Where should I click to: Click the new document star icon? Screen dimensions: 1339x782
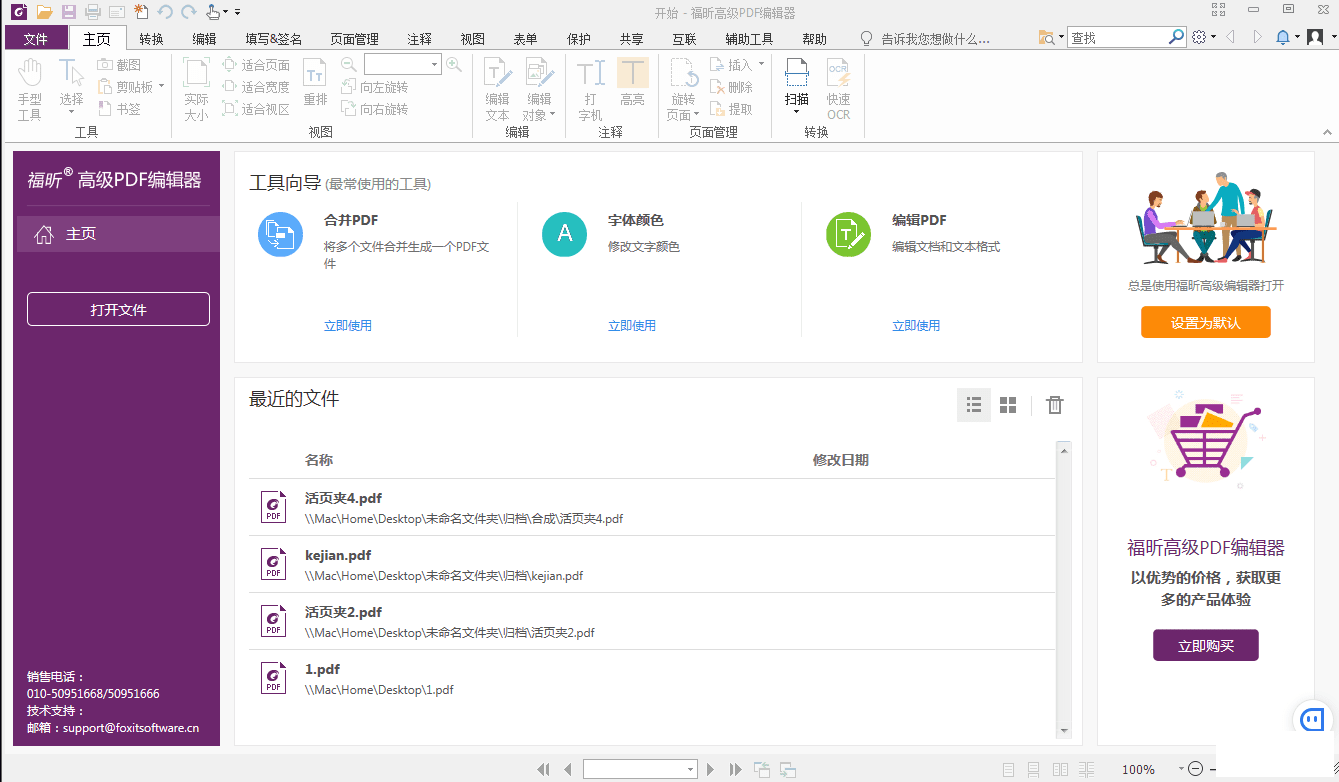141,12
